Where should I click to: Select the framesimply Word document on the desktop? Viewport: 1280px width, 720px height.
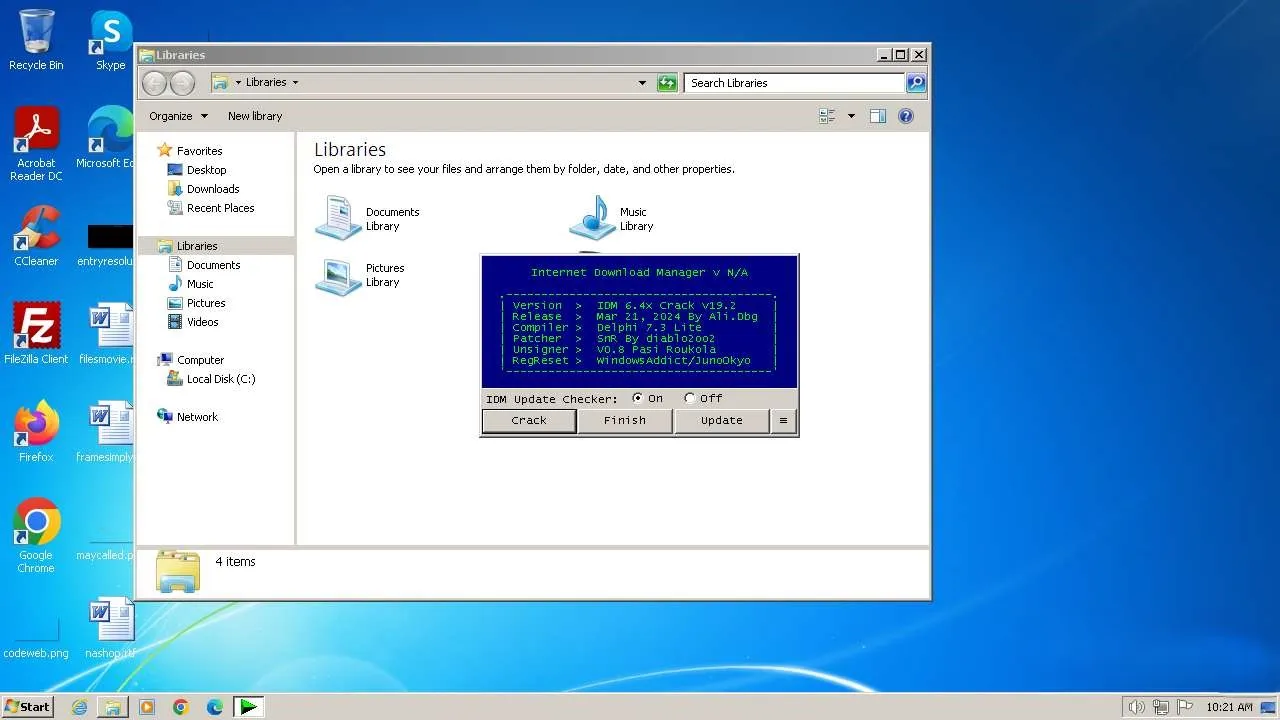(x=108, y=432)
